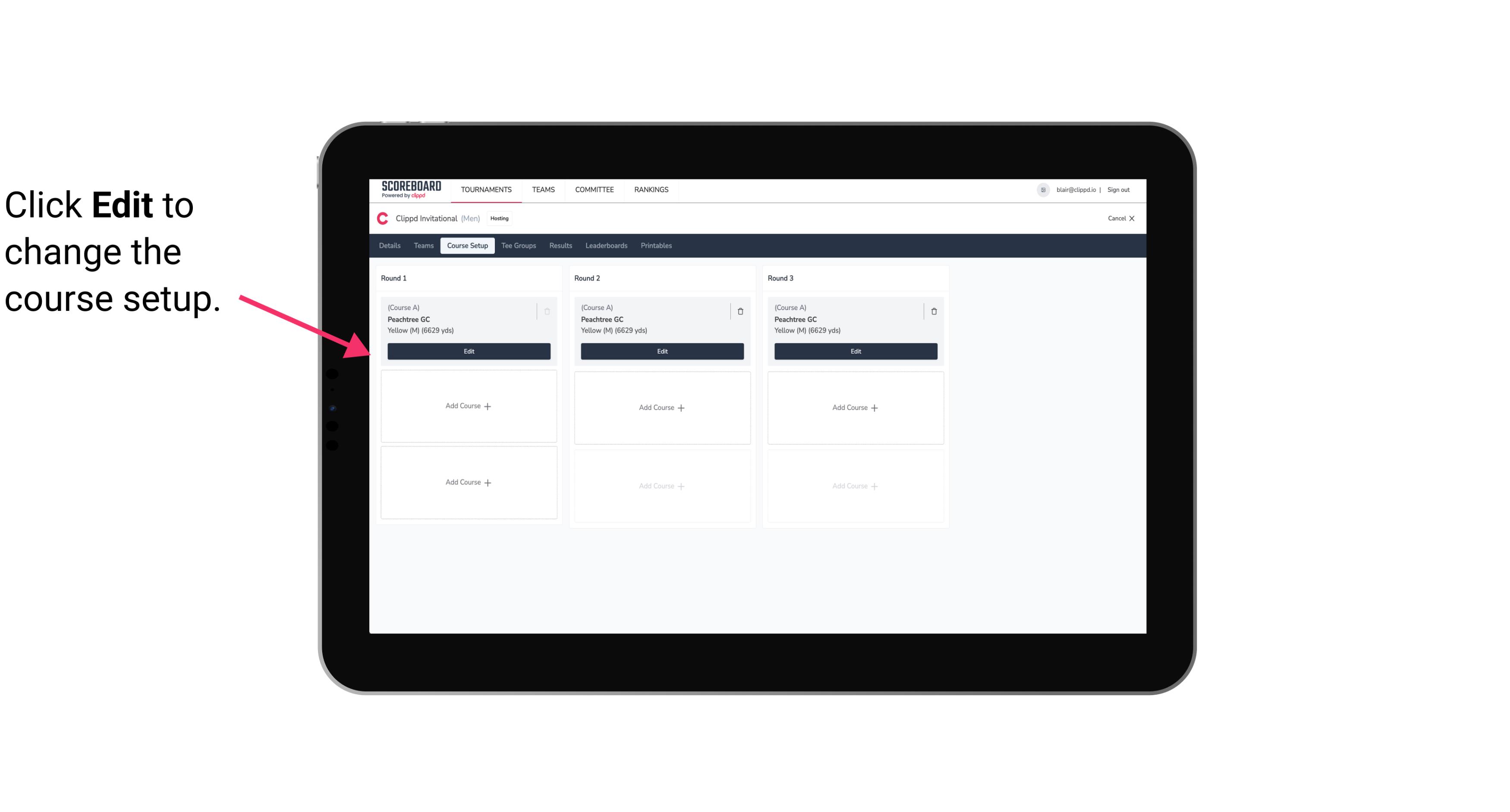The width and height of the screenshot is (1510, 812).
Task: Click delete icon for Round 2 course
Action: 740,310
